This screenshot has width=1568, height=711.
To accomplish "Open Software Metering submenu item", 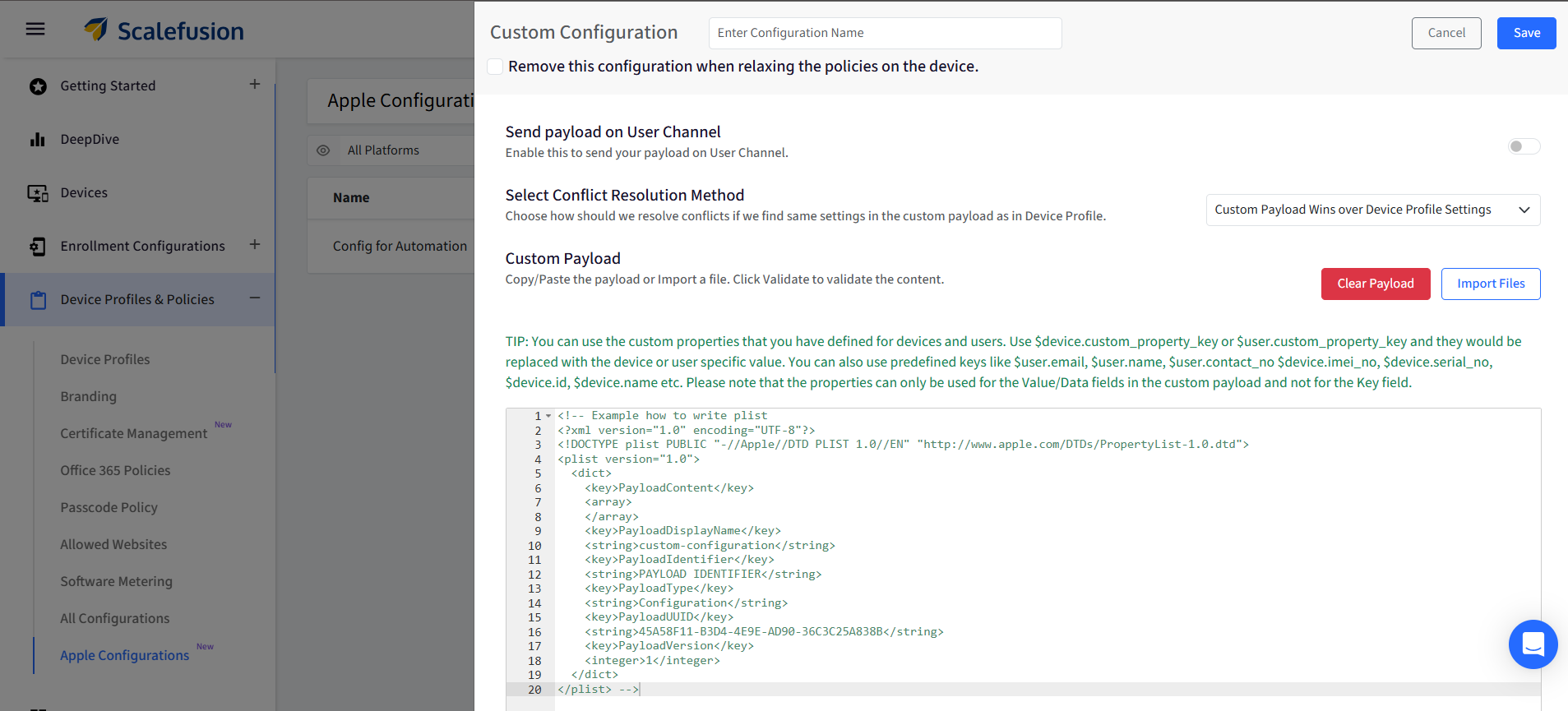I will 116,581.
